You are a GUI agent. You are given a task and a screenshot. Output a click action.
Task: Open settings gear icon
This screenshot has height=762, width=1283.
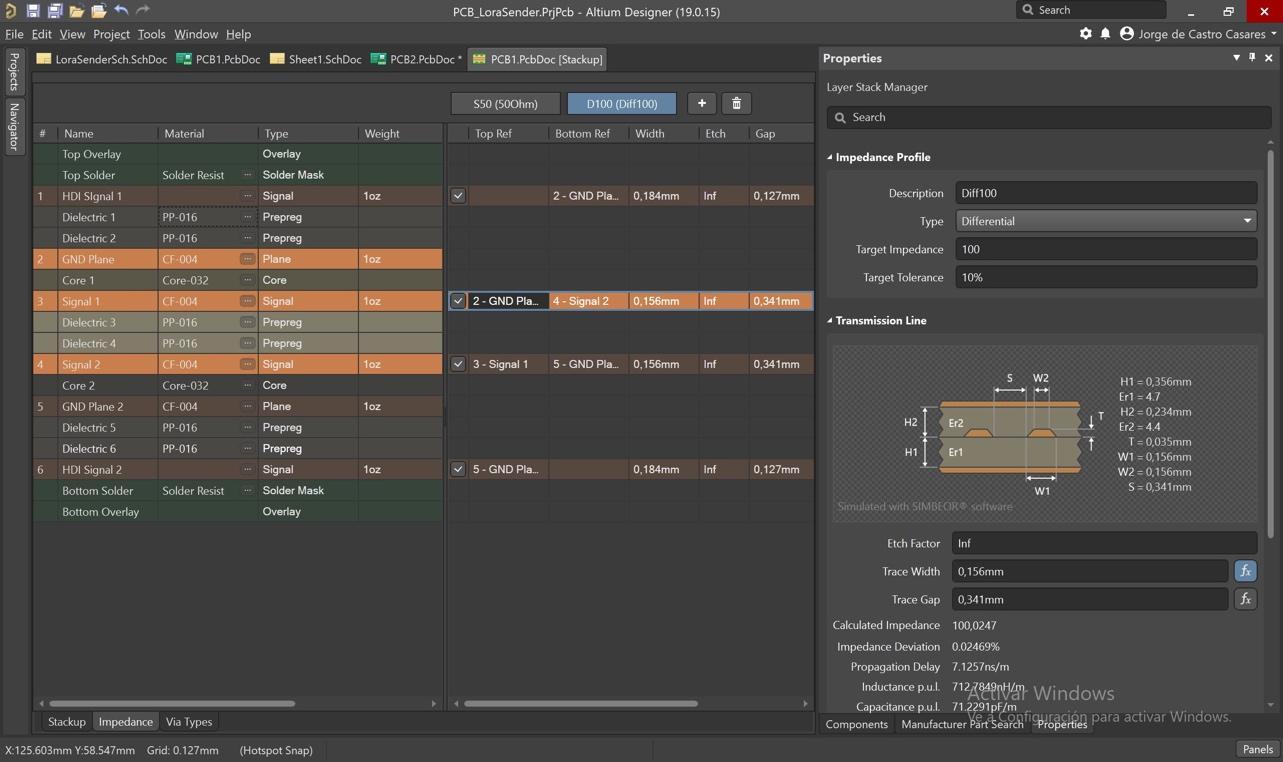(x=1086, y=34)
